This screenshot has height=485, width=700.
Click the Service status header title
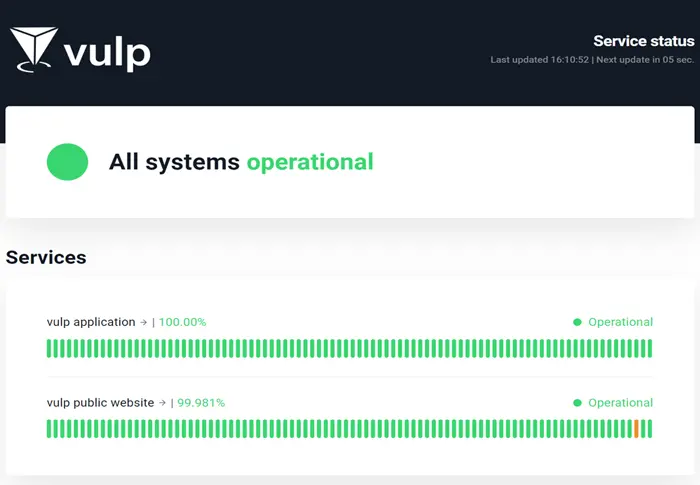[643, 41]
